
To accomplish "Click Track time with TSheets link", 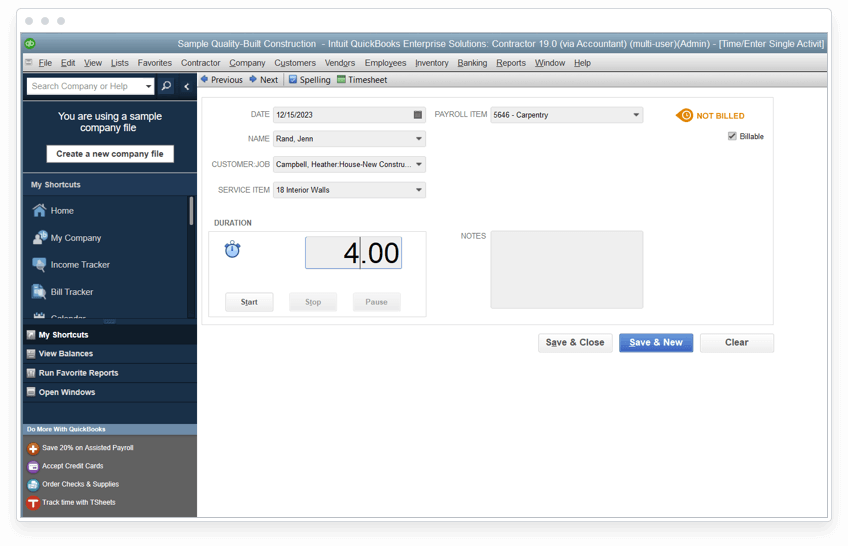I will pyautogui.click(x=71, y=503).
